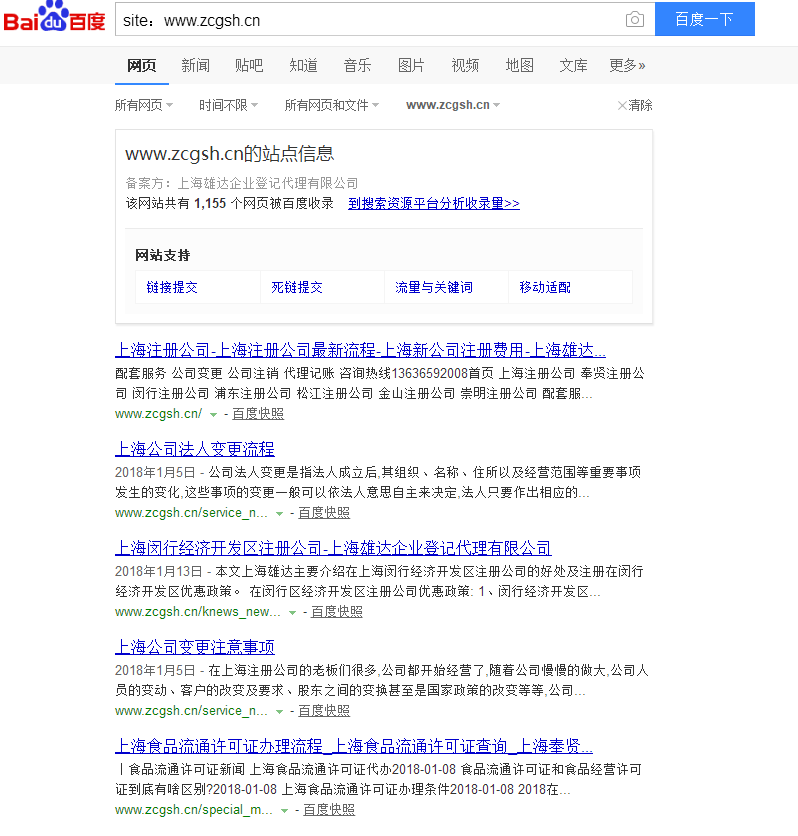This screenshot has width=798, height=836.
Task: Click green arrow beside zcgsh.cn/special_m result
Action: click(x=285, y=811)
